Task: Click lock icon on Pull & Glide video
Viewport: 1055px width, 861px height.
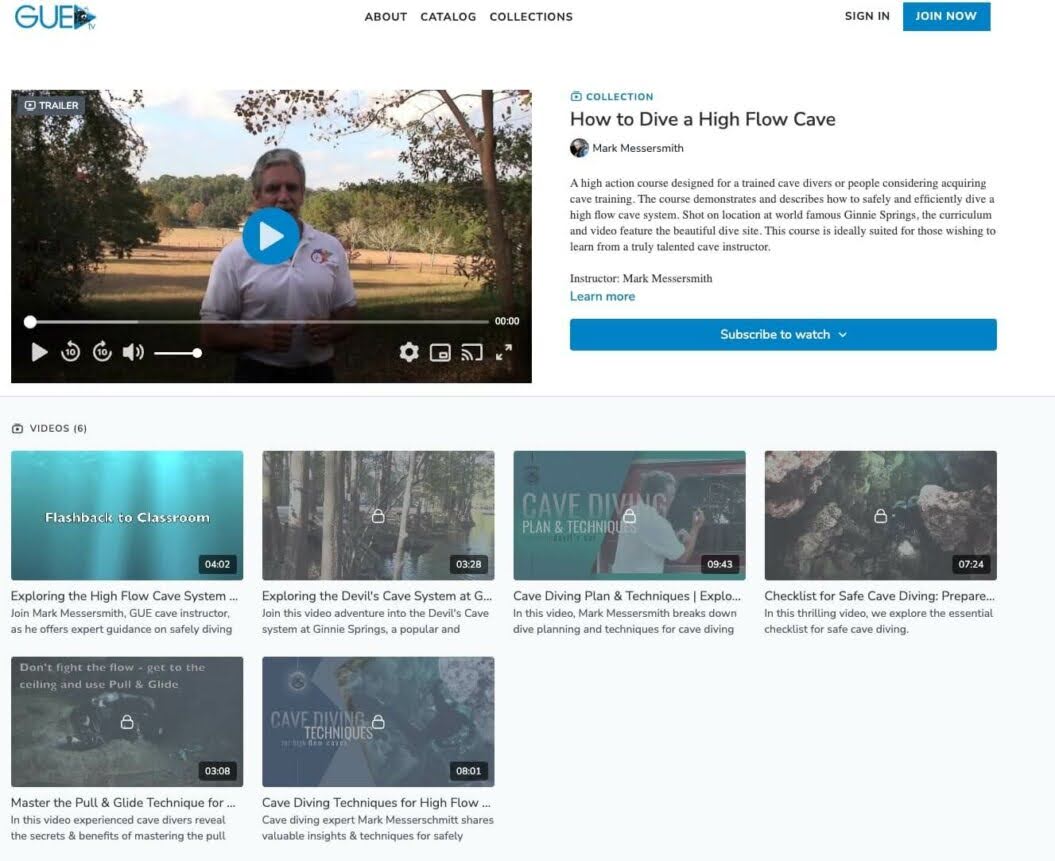Action: 126,722
